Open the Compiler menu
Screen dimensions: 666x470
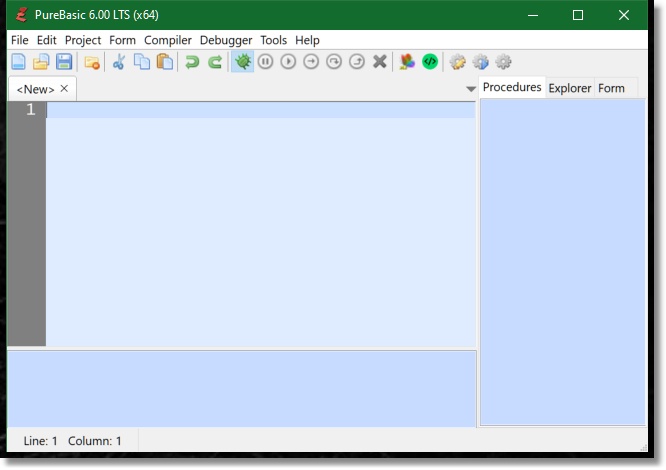(x=167, y=40)
